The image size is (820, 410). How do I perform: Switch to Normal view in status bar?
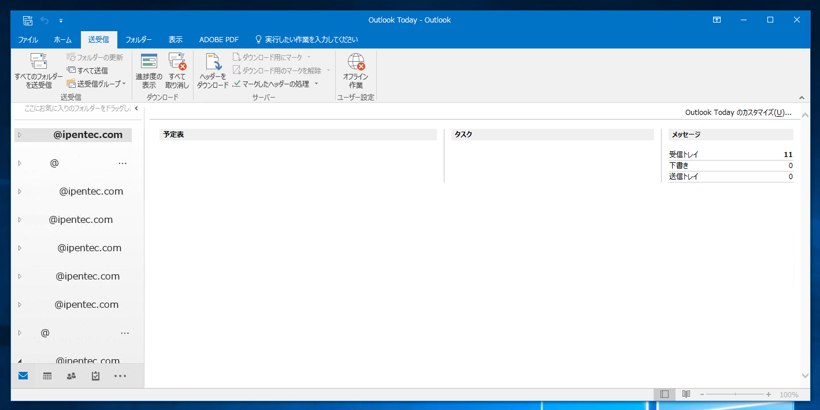664,394
